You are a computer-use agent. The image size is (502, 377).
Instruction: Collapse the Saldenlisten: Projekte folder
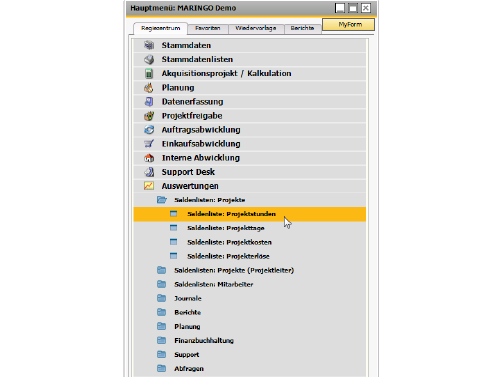click(250, 200)
